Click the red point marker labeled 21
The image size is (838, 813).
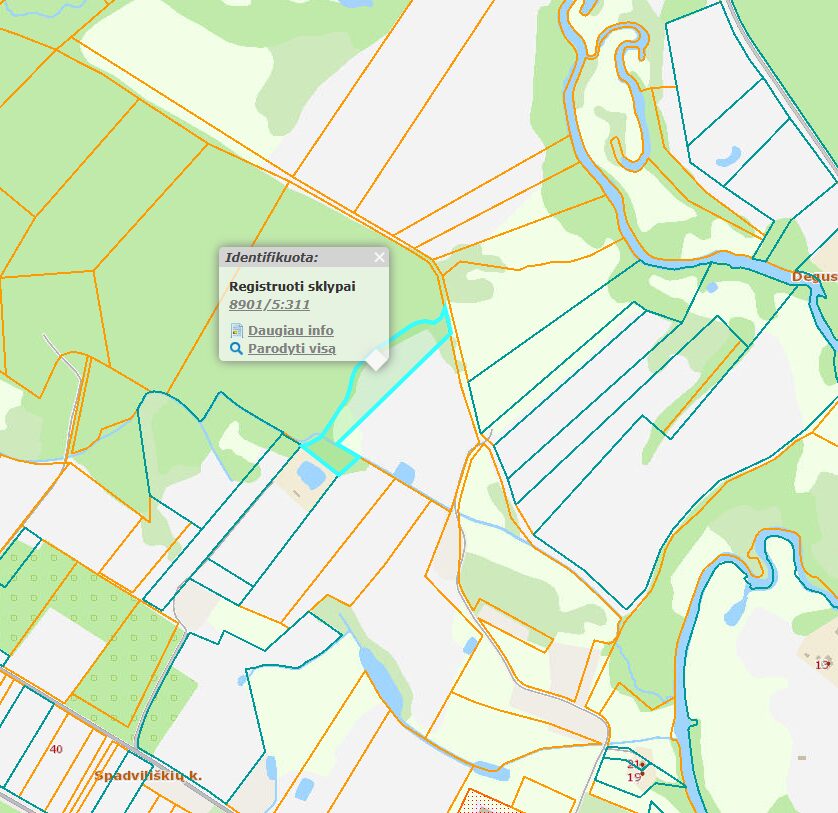pyautogui.click(x=642, y=763)
